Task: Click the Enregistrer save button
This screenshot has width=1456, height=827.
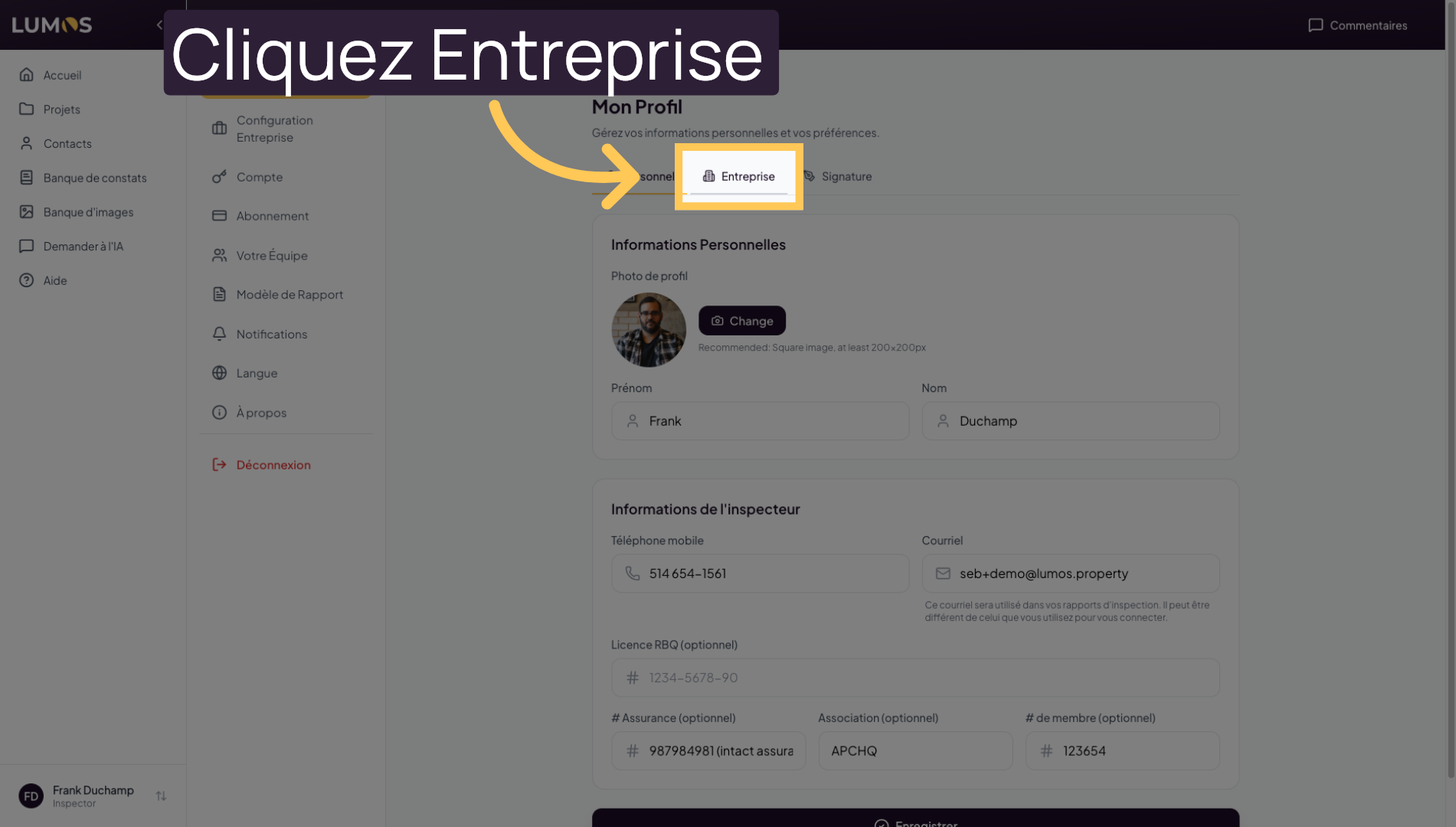Action: 915,821
